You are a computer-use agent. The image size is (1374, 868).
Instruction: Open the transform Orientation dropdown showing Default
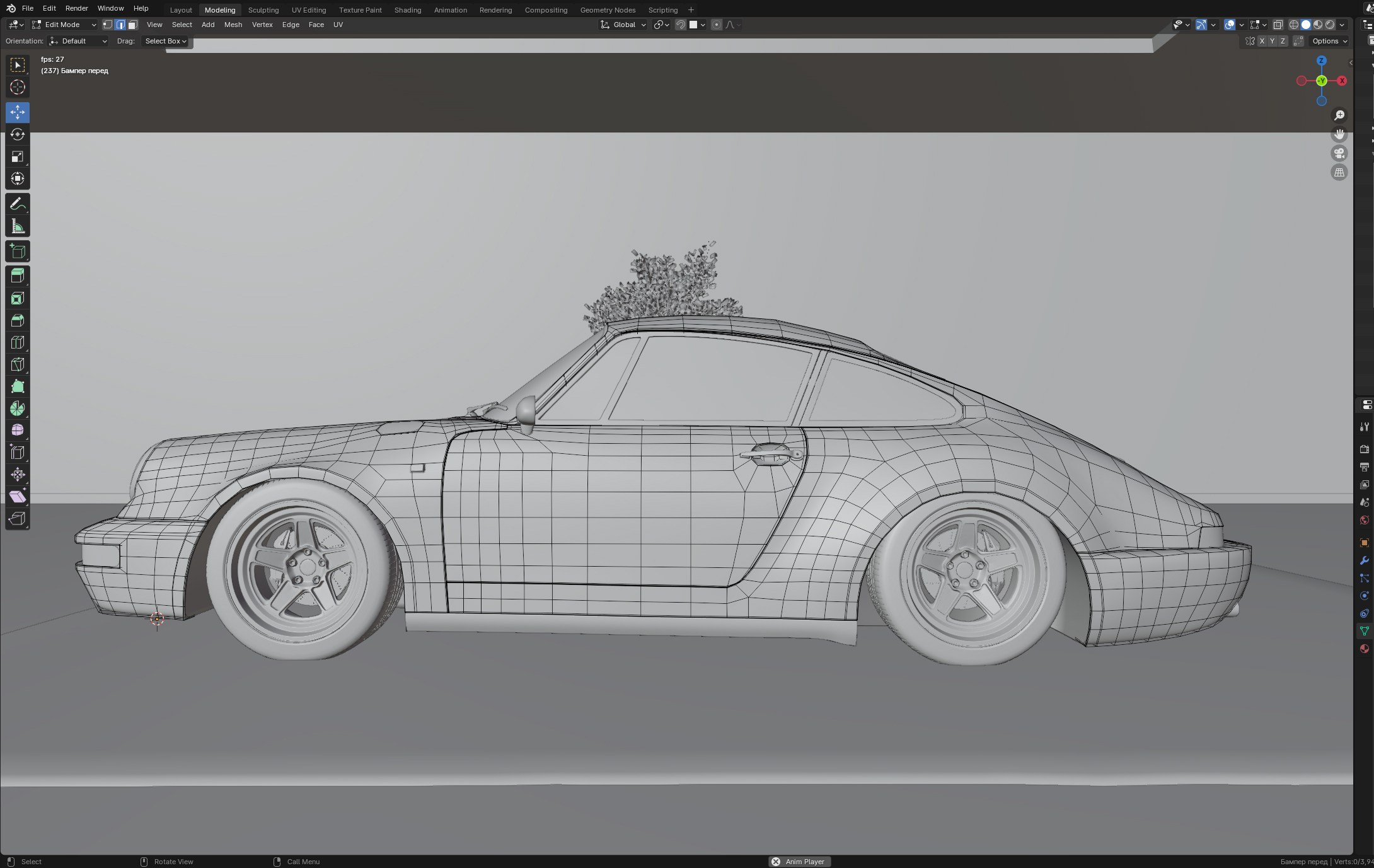tap(77, 41)
